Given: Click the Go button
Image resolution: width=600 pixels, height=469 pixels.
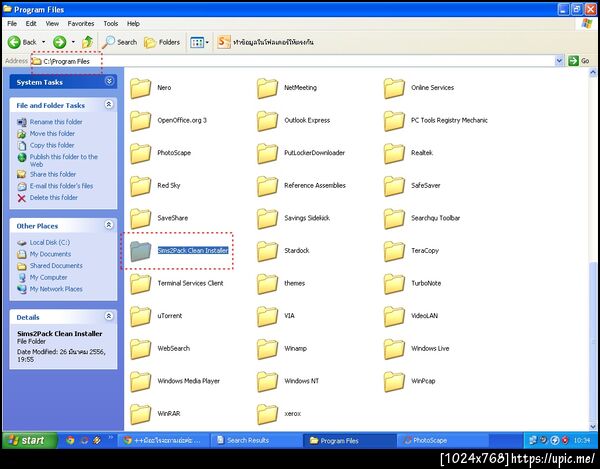Looking at the screenshot, I should tap(578, 61).
